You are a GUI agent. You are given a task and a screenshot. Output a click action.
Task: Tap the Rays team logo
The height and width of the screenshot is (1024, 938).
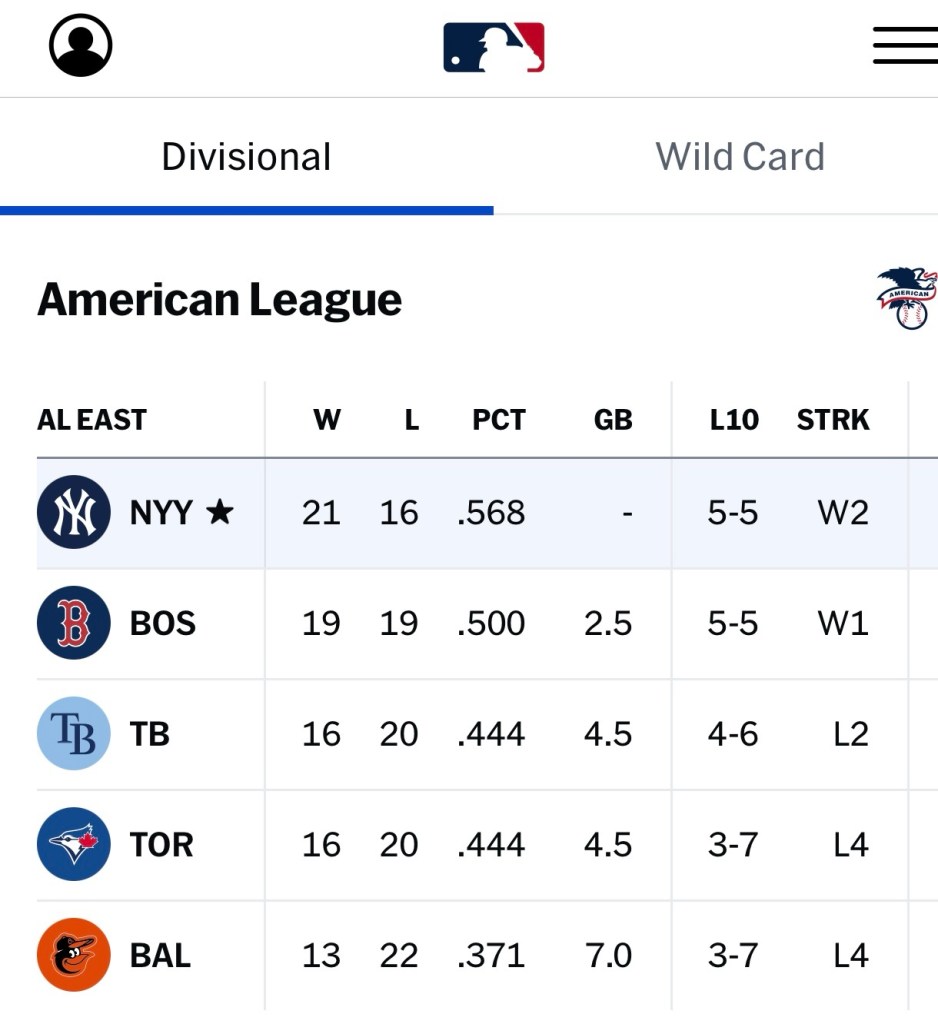(x=73, y=734)
